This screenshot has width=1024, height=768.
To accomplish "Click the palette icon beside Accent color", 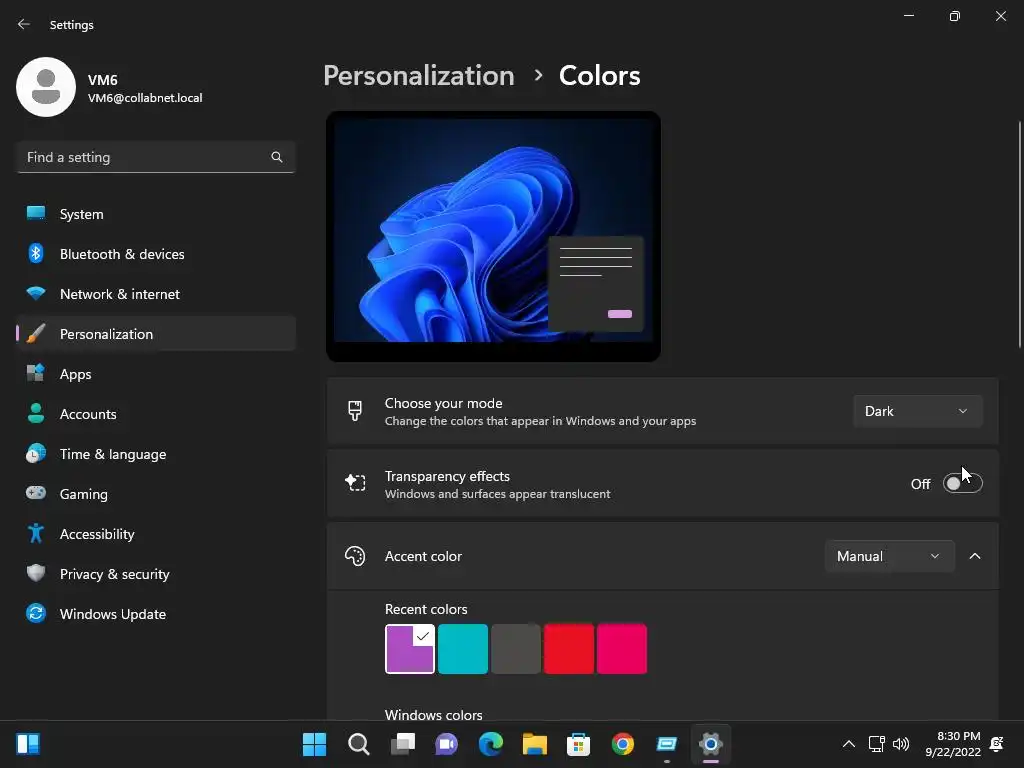I will pos(355,556).
